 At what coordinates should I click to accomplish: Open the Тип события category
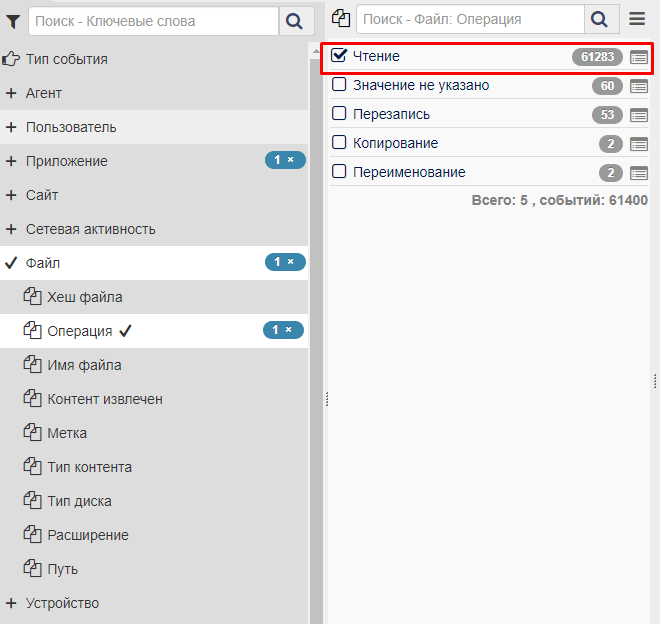point(66,59)
